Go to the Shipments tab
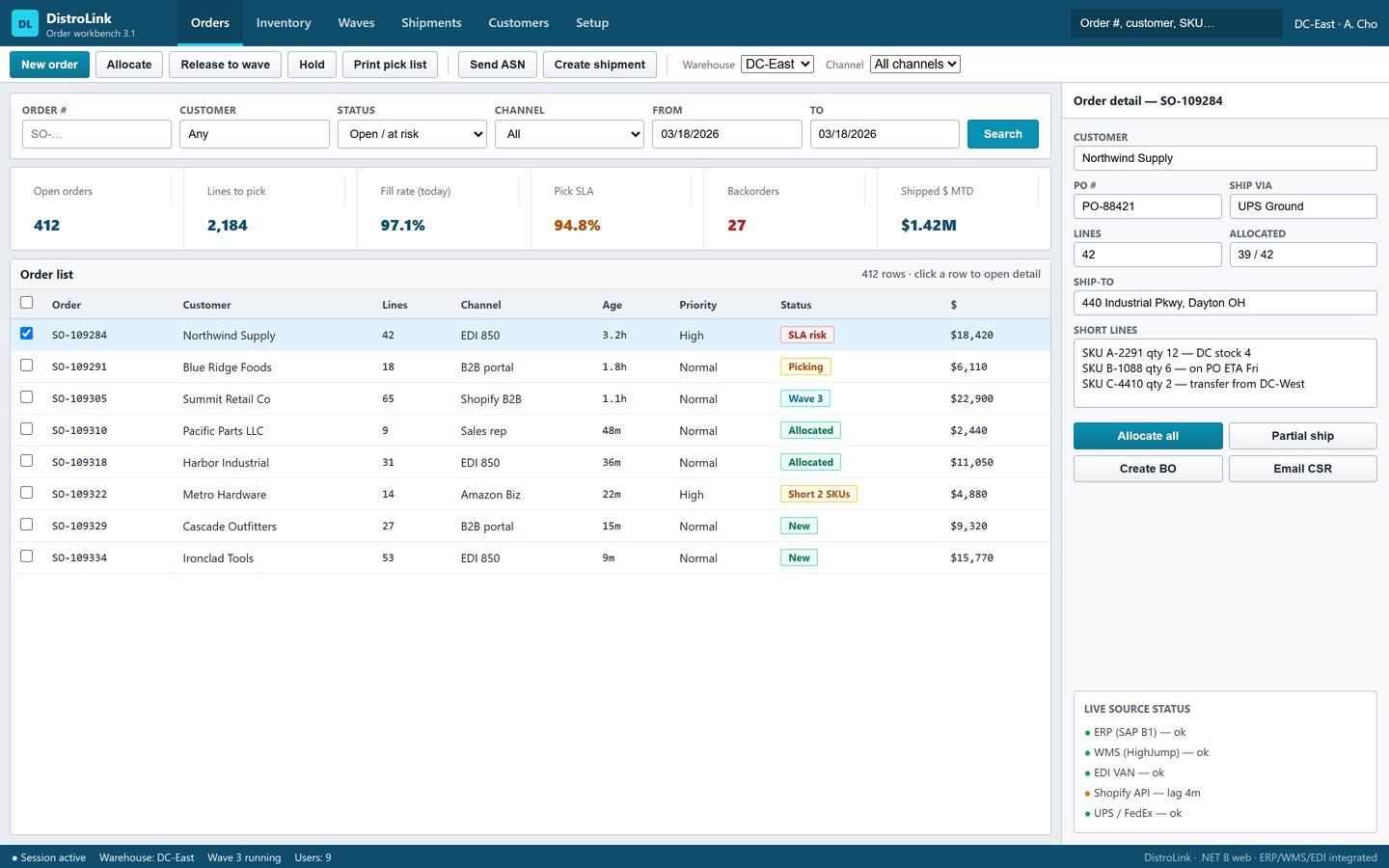This screenshot has width=1389, height=868. click(431, 23)
